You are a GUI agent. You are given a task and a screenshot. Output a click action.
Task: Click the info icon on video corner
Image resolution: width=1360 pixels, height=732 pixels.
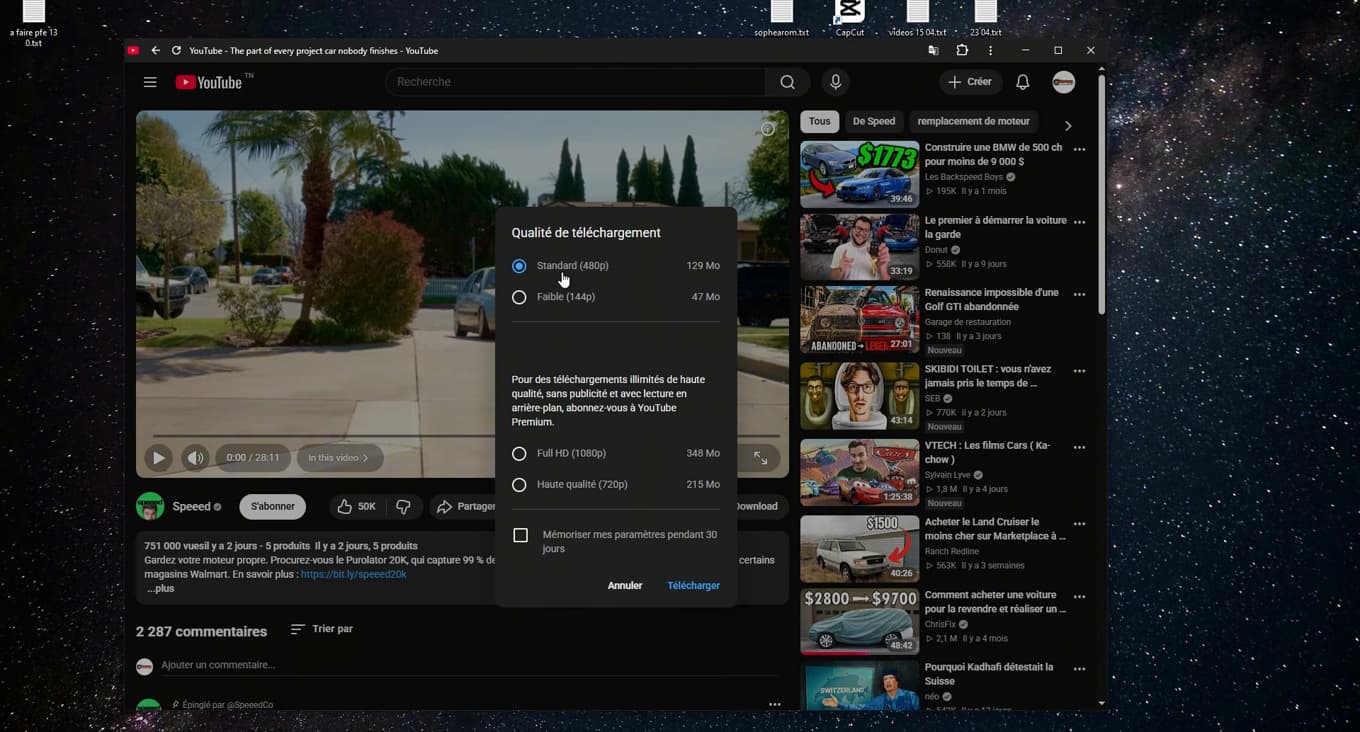pos(767,129)
